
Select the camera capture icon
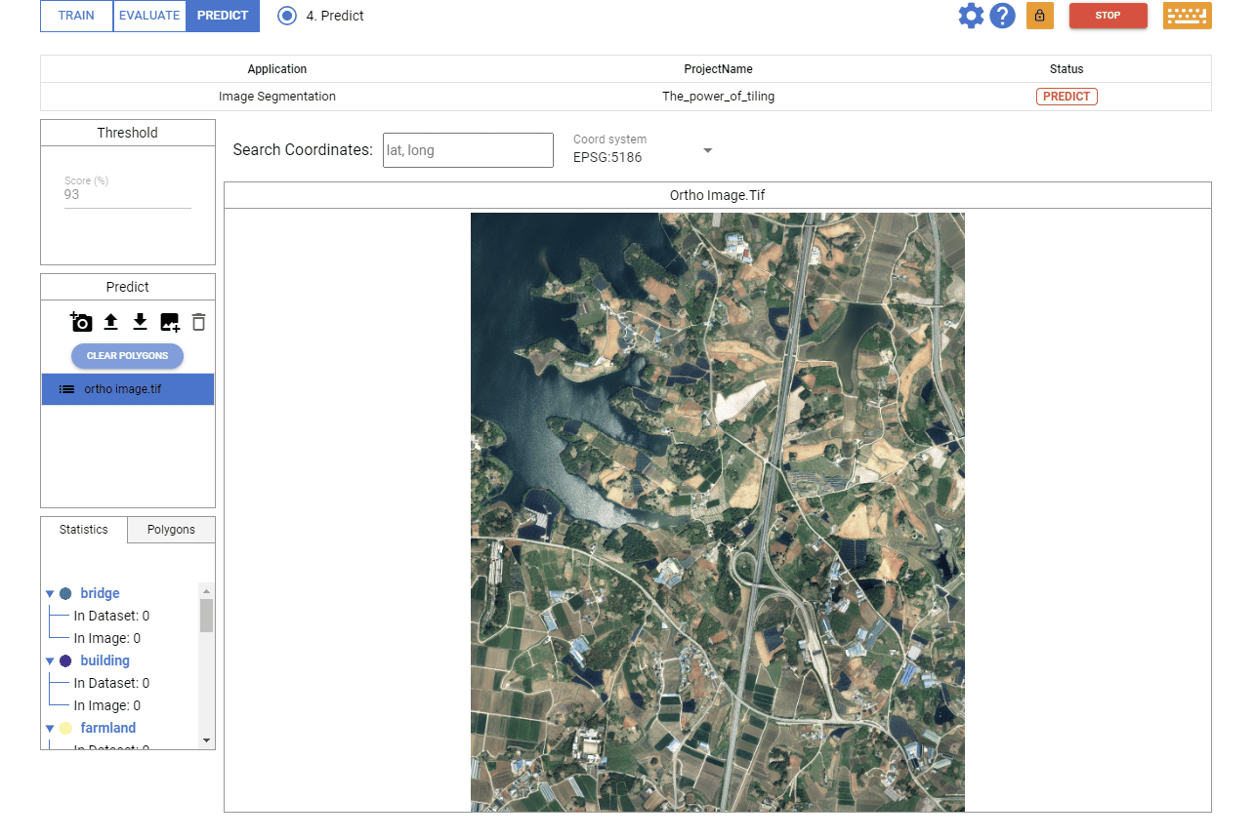point(81,322)
